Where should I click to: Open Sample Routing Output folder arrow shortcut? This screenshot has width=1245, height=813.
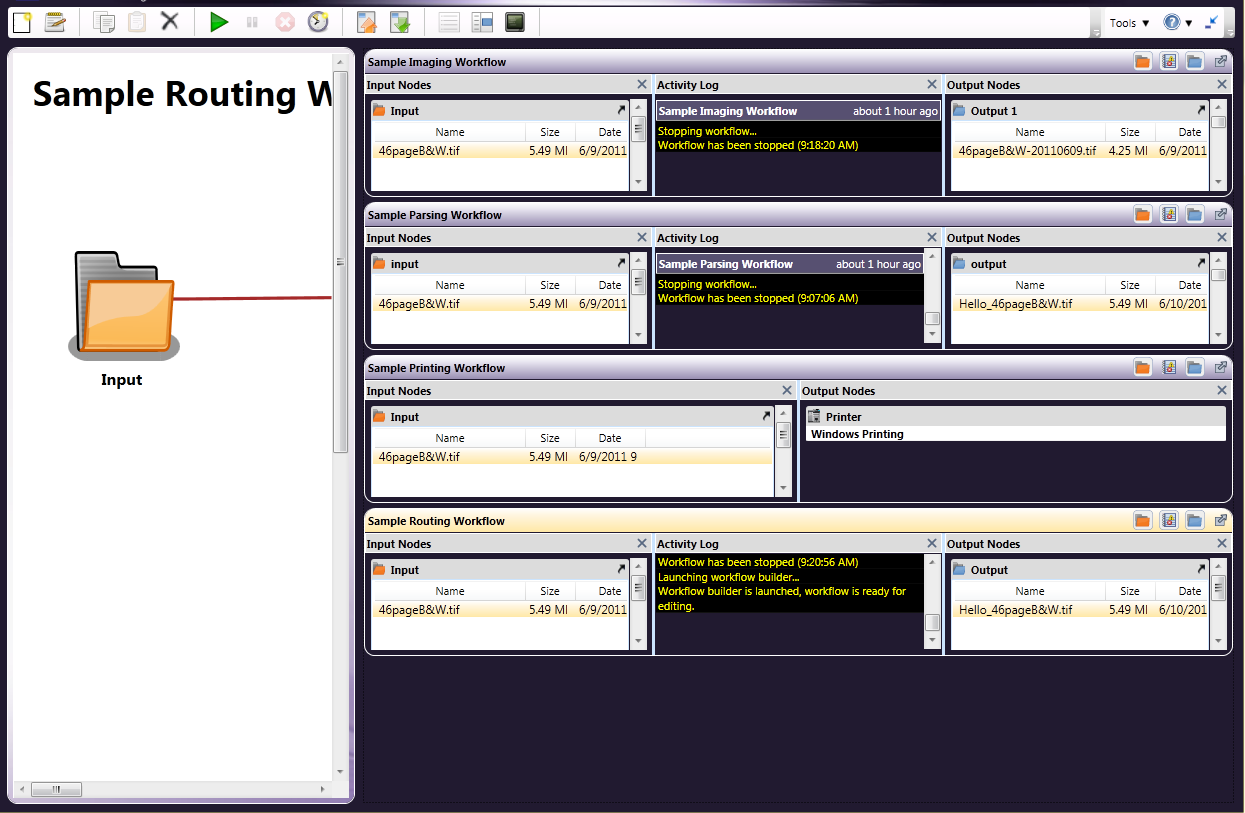[x=1201, y=569]
